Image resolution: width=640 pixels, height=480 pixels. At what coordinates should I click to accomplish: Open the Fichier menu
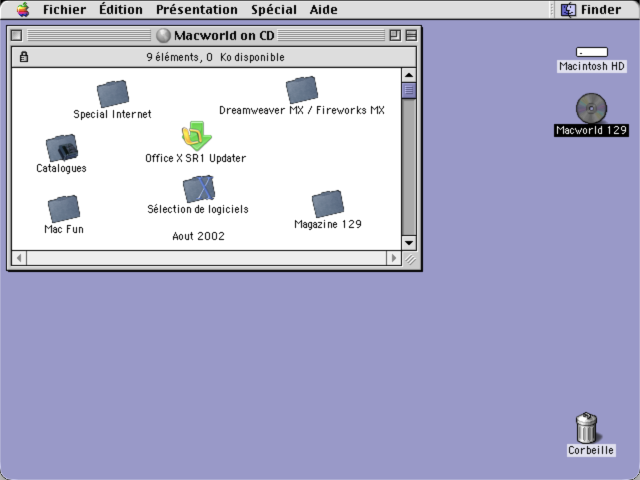[x=64, y=9]
